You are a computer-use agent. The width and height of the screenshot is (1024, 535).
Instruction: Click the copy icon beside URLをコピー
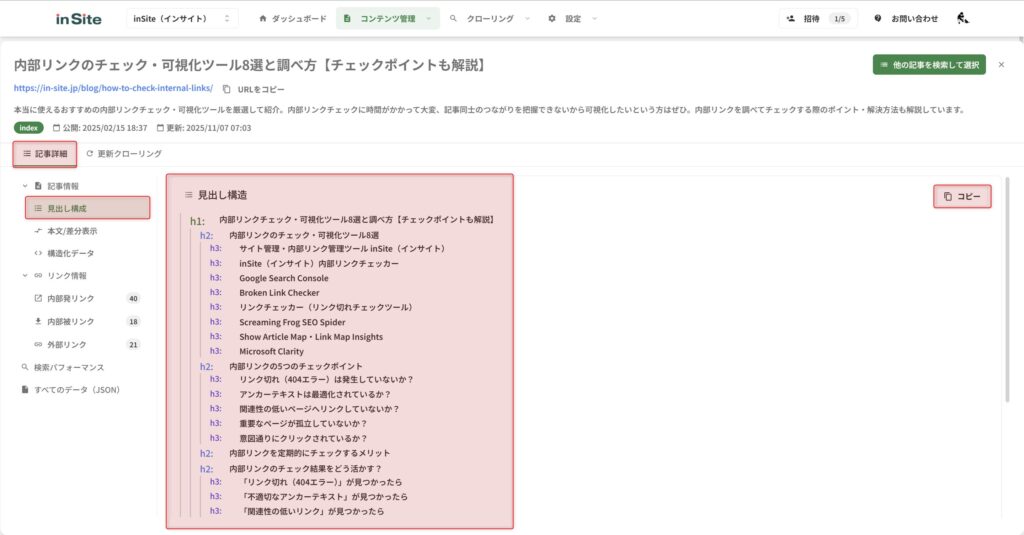click(227, 89)
